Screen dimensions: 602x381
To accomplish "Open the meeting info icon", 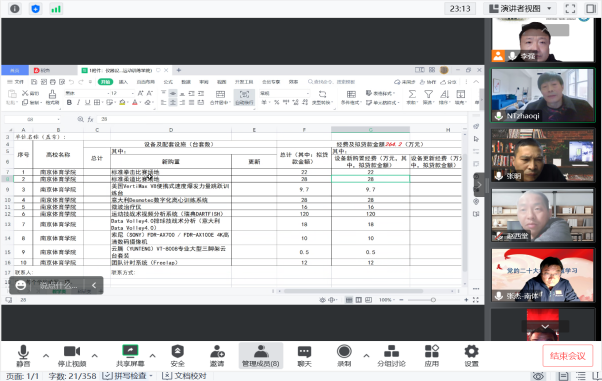I will pyautogui.click(x=15, y=8).
